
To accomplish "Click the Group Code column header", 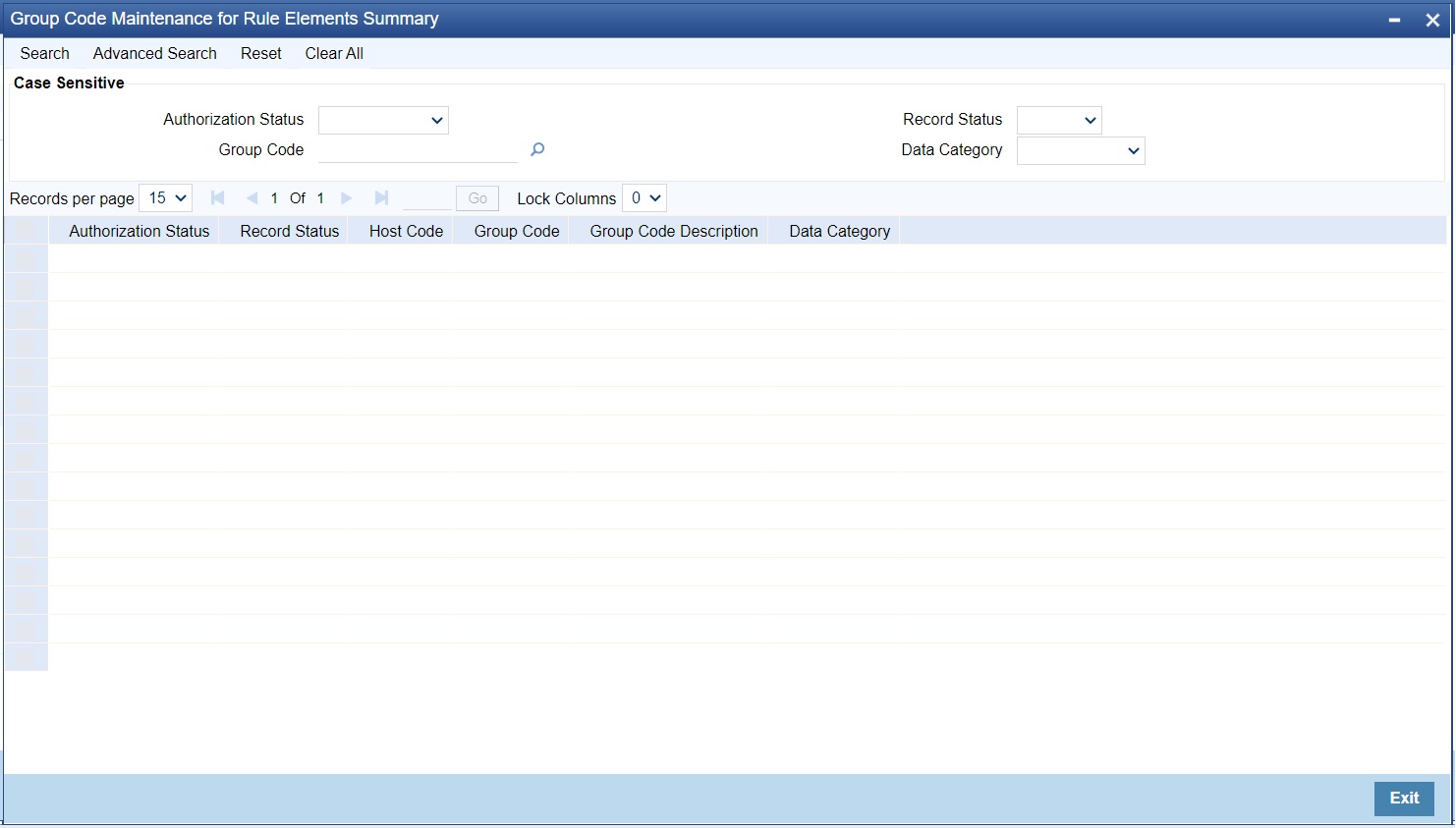I will (517, 231).
